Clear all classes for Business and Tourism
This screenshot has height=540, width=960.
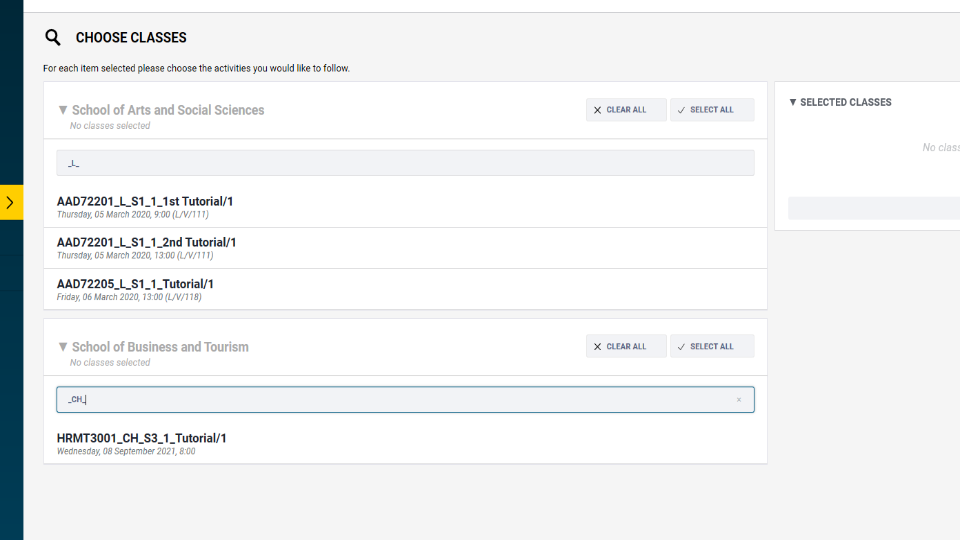(x=626, y=346)
